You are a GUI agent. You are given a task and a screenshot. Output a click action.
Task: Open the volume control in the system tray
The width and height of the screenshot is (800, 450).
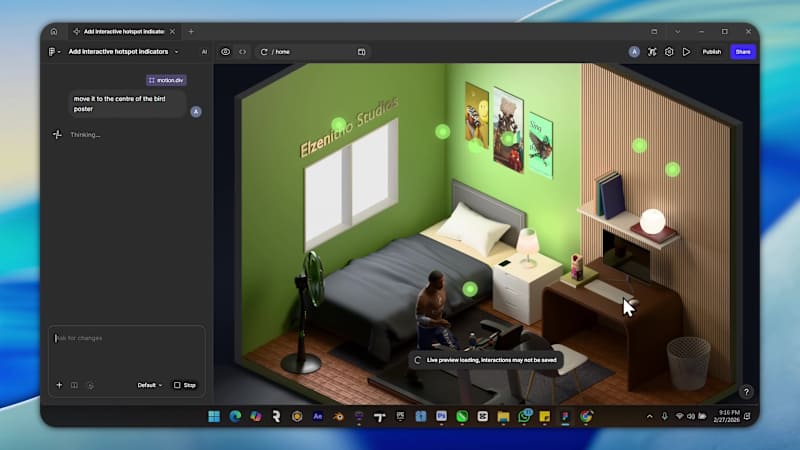(x=690, y=416)
